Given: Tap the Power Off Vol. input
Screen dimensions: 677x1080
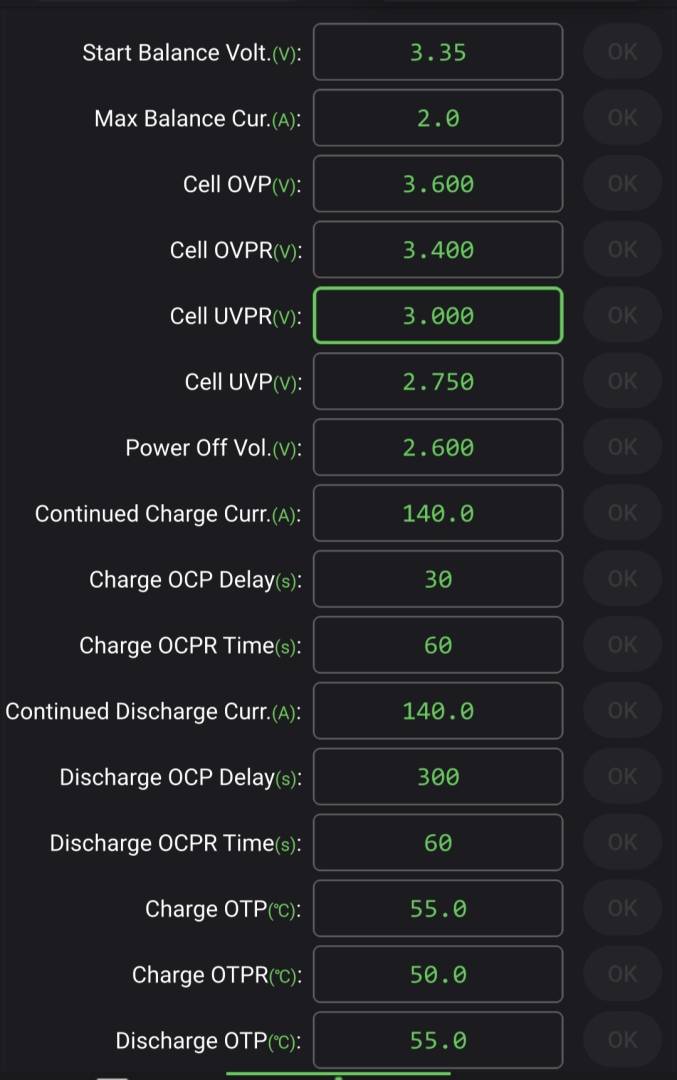Looking at the screenshot, I should [438, 447].
